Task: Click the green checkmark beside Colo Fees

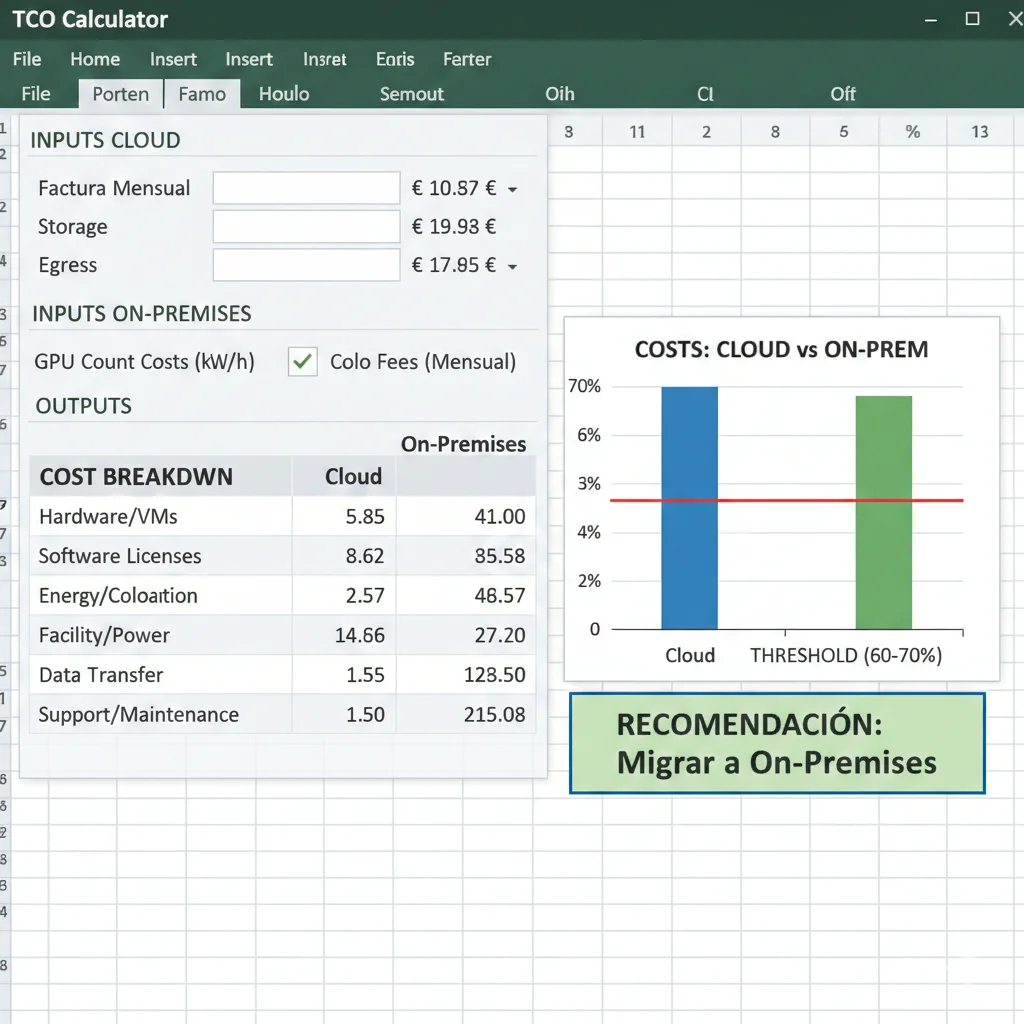Action: tap(301, 362)
